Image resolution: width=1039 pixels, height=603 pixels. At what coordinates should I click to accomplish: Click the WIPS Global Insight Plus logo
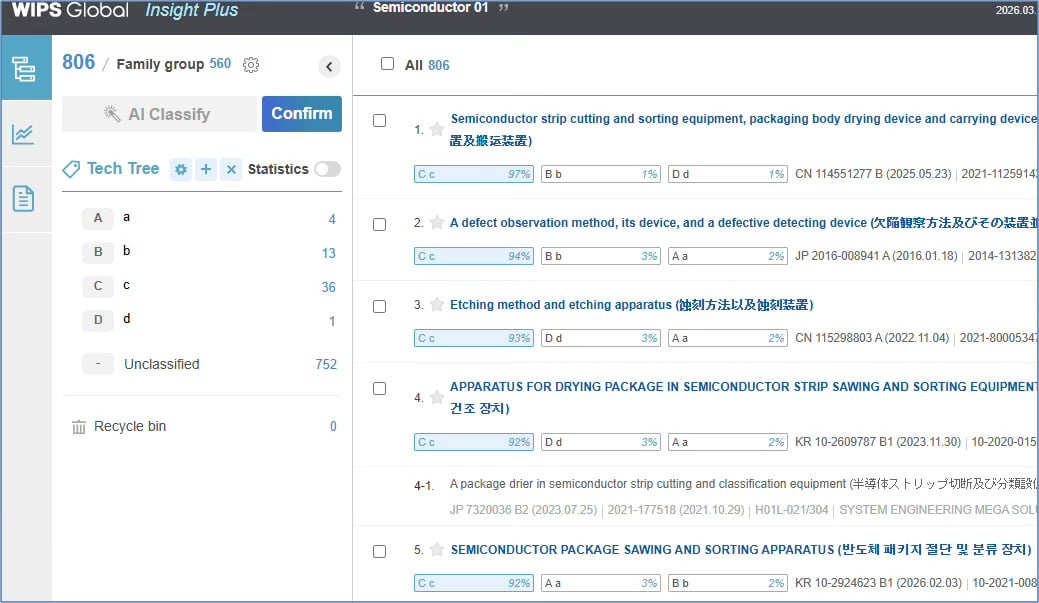[125, 11]
